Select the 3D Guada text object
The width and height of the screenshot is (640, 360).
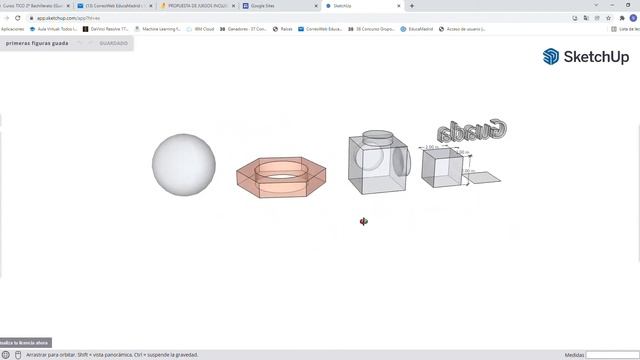(x=472, y=131)
